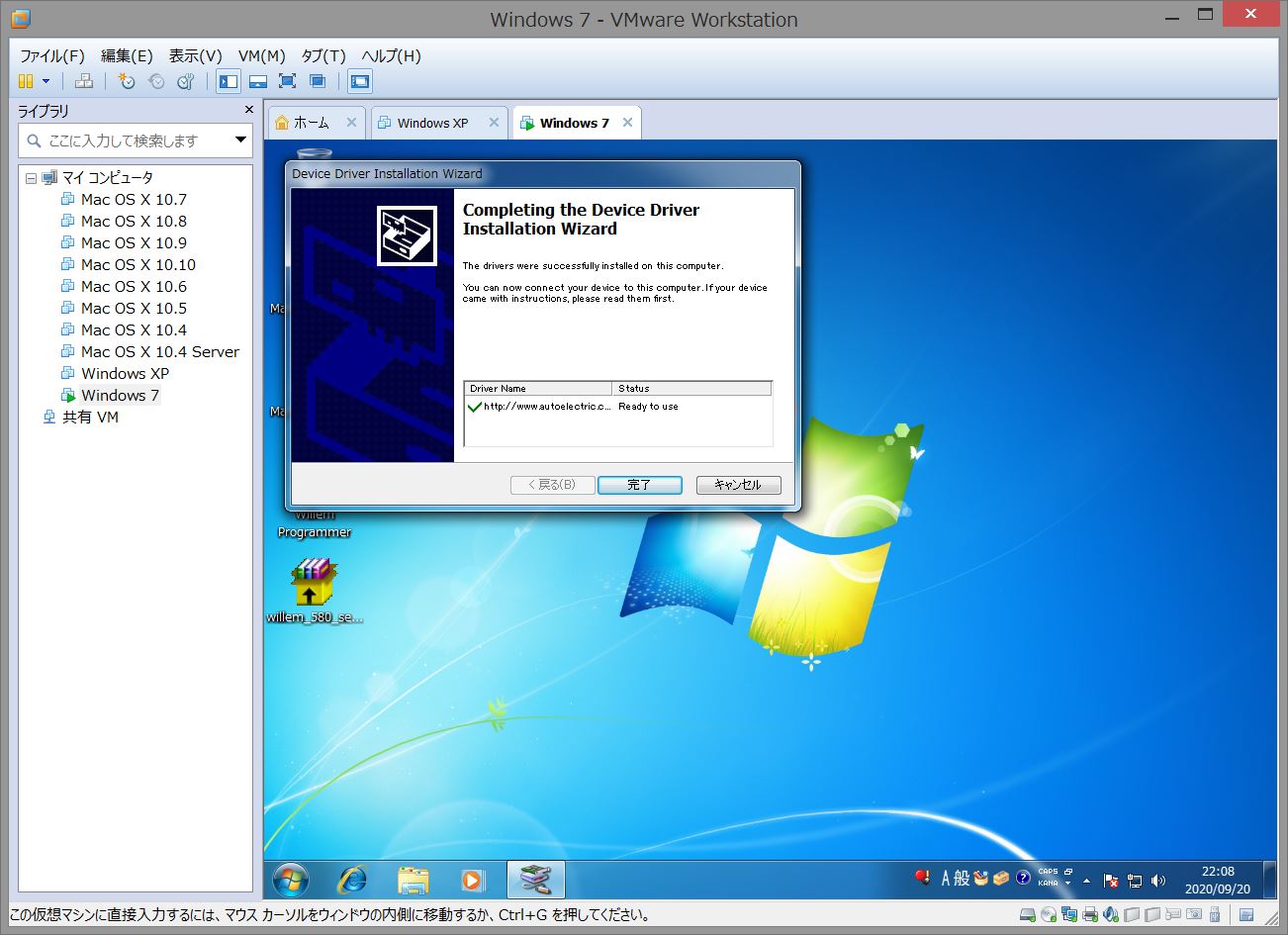Launch Internet Explorer from the taskbar

(352, 879)
